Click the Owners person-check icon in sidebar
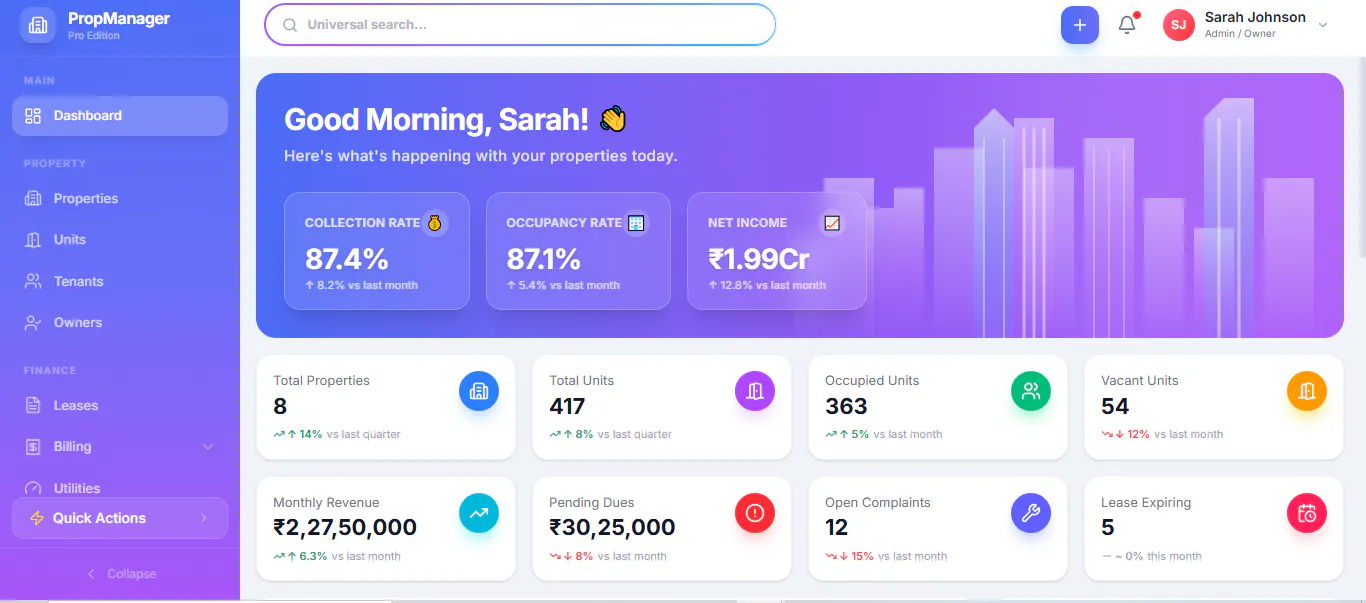1366x603 pixels. pos(33,323)
